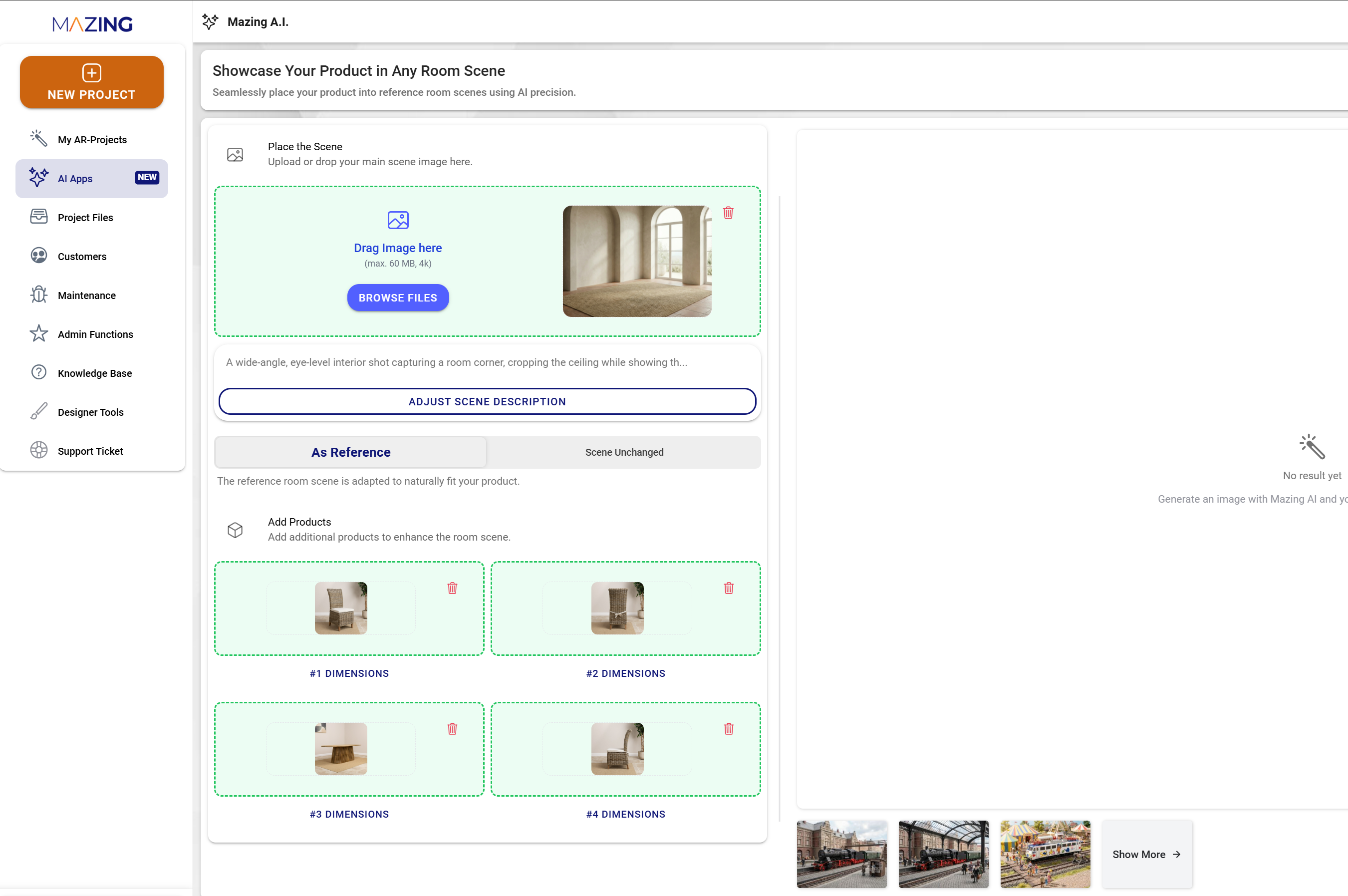Switch to Scene Unchanged mode
The height and width of the screenshot is (896, 1348).
(x=624, y=452)
